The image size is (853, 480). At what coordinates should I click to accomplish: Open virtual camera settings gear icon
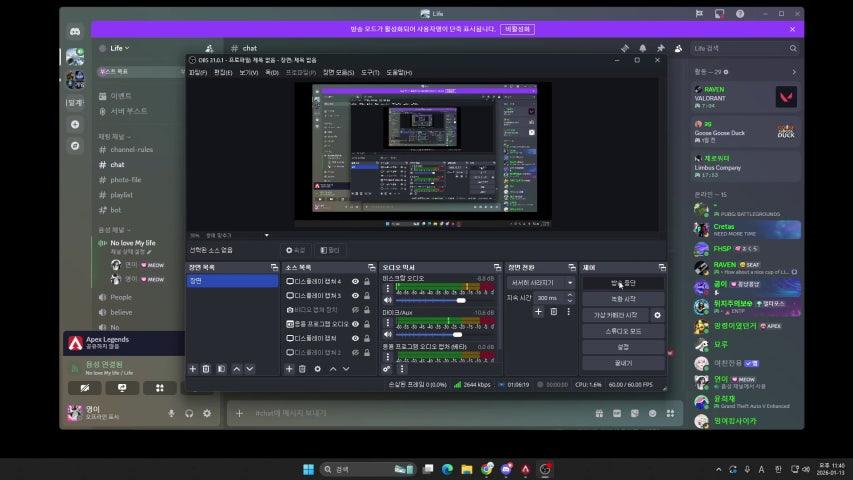657,315
